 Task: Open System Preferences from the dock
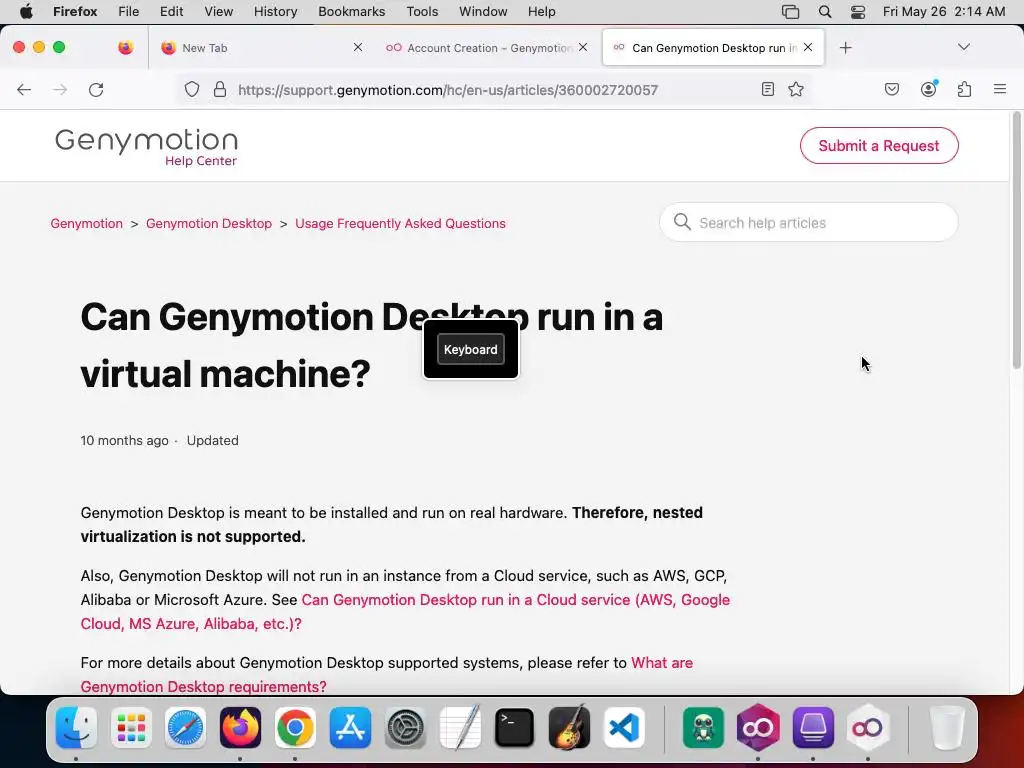[405, 728]
